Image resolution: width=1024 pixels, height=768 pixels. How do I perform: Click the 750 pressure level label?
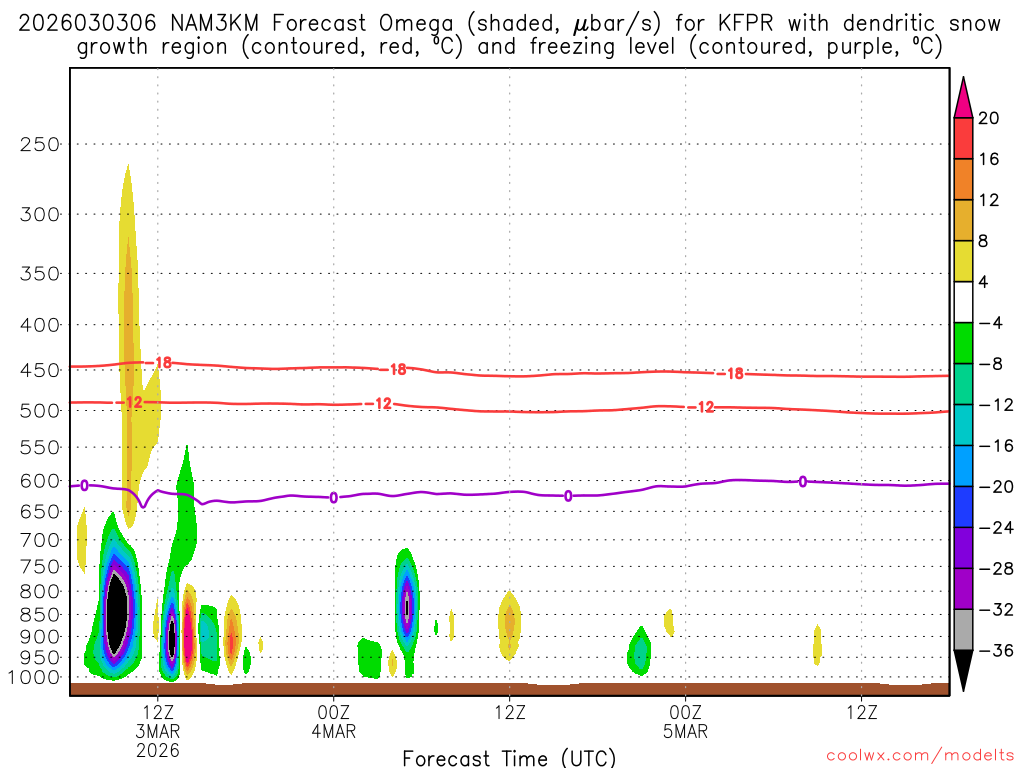click(40, 567)
